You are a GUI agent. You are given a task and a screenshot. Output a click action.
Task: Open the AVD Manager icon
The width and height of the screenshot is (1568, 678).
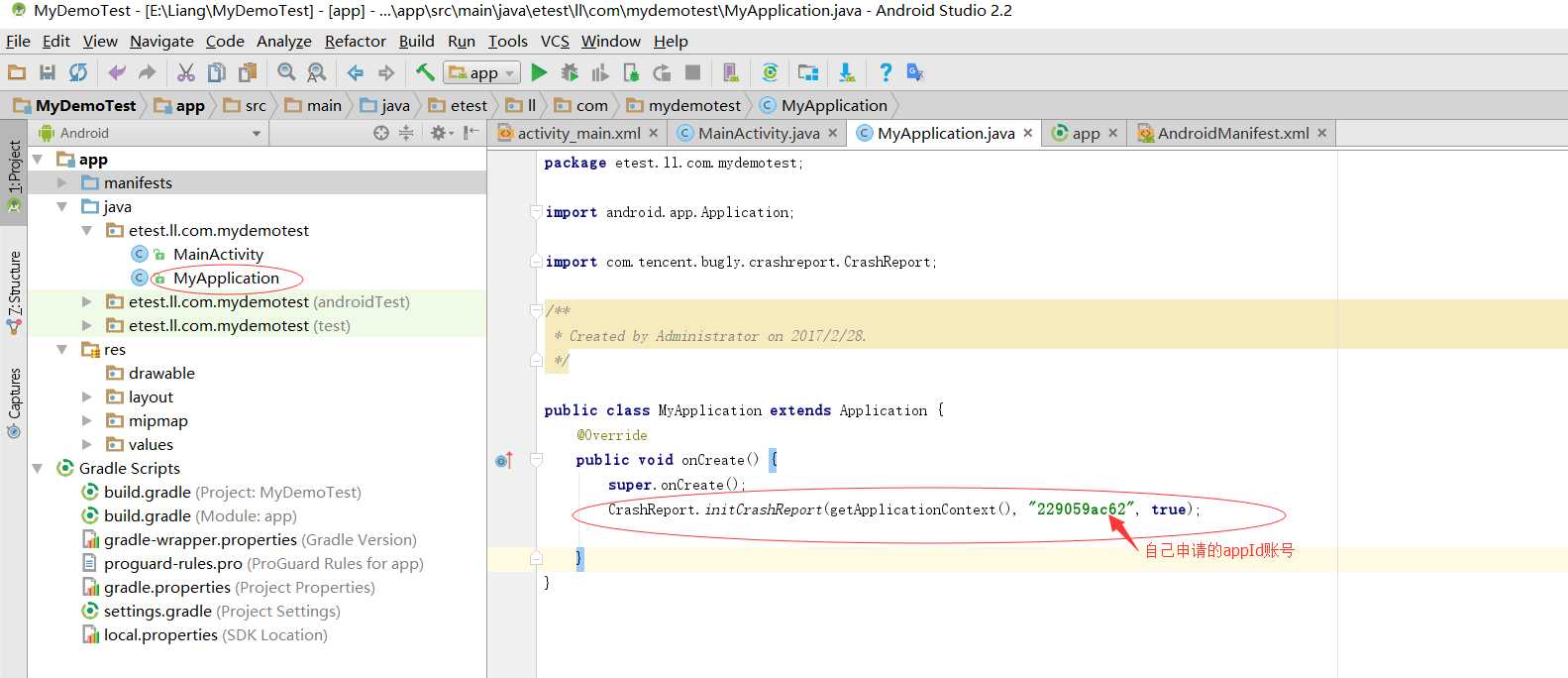tap(731, 72)
